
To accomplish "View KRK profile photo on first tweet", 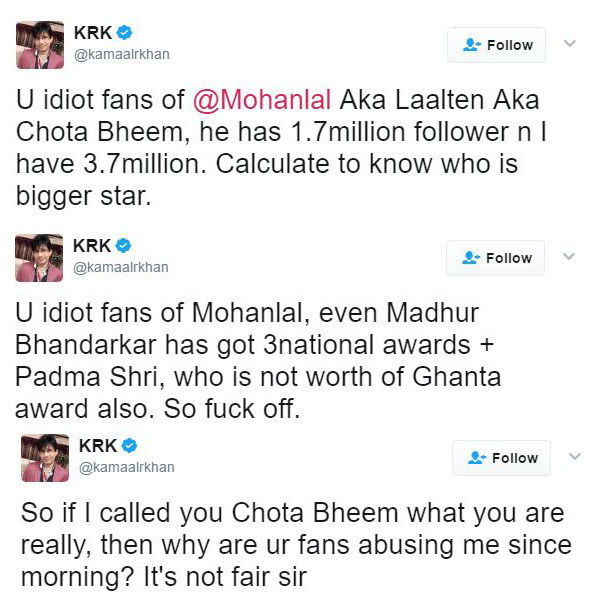I will tap(40, 45).
